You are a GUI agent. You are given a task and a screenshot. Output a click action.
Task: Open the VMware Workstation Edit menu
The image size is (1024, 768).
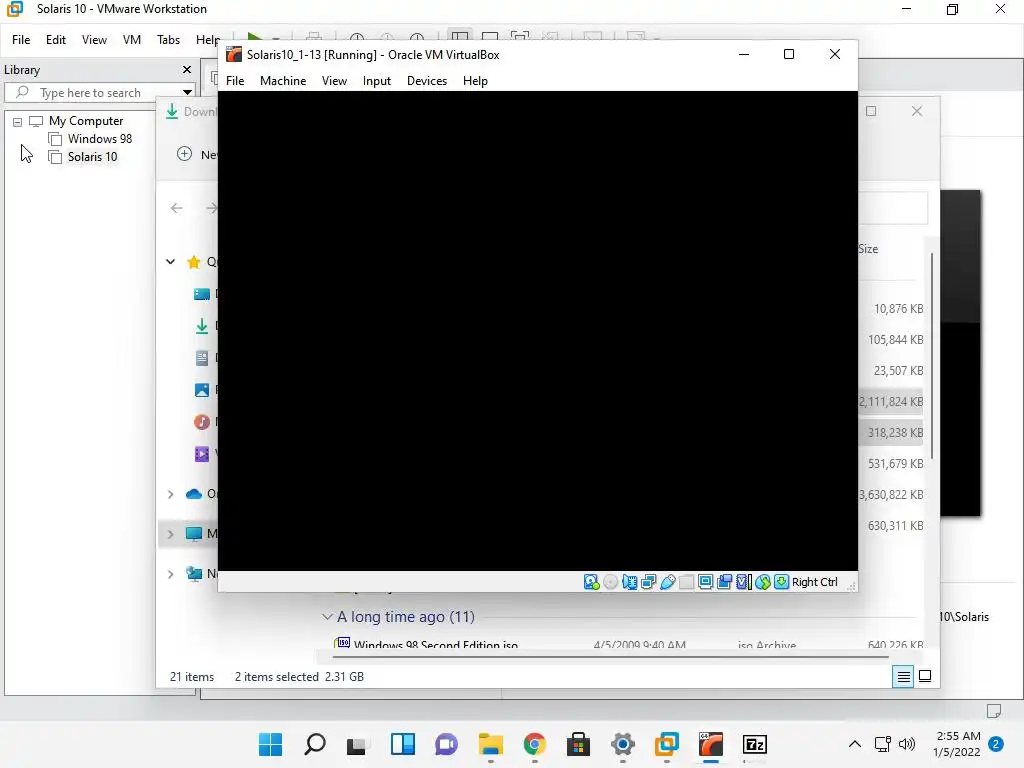point(56,40)
